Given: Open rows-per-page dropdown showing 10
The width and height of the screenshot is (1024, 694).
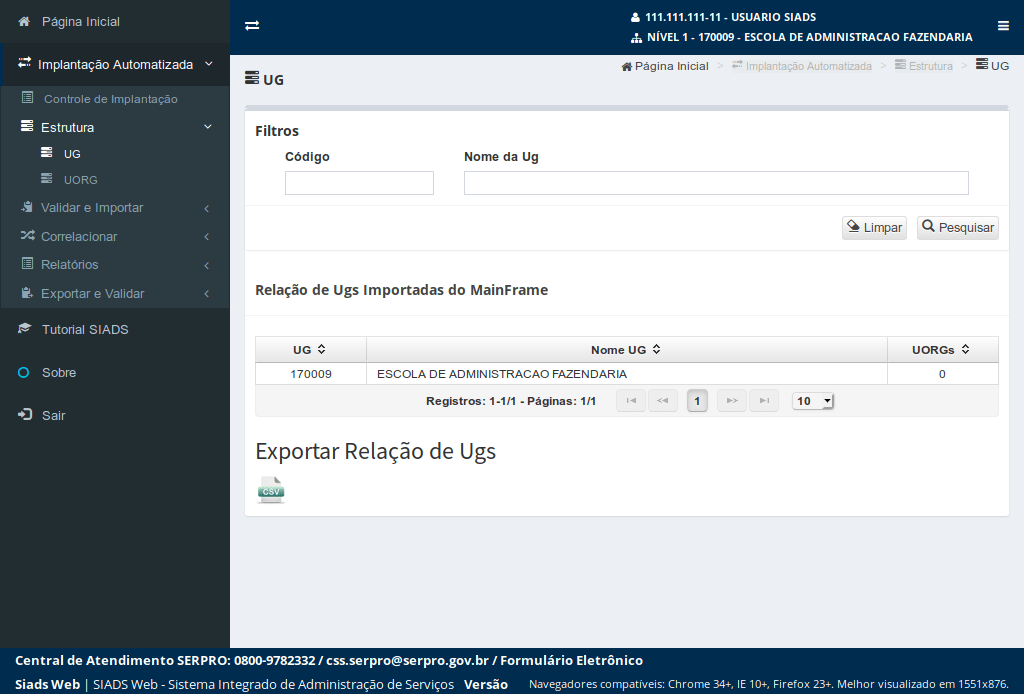Looking at the screenshot, I should (813, 401).
